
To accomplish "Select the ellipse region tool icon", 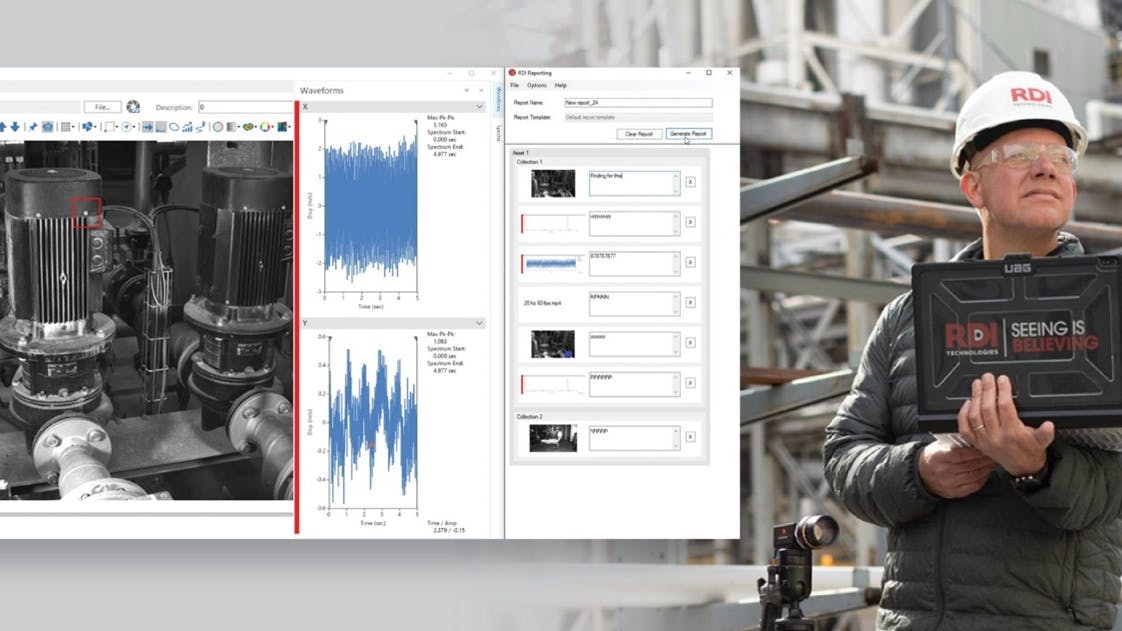I will [x=174, y=127].
